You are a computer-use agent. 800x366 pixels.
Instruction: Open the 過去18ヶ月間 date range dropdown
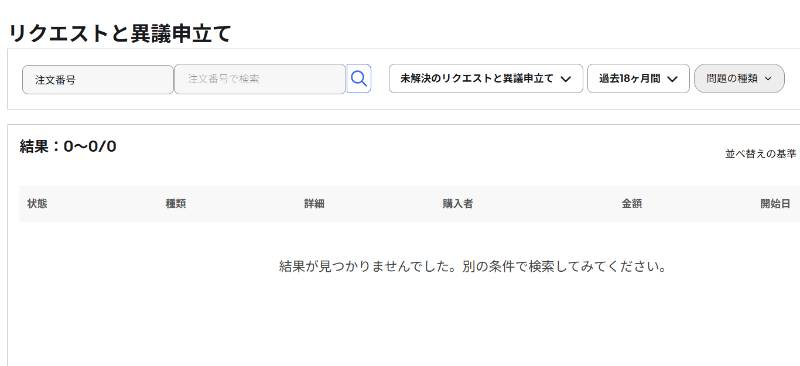(638, 79)
